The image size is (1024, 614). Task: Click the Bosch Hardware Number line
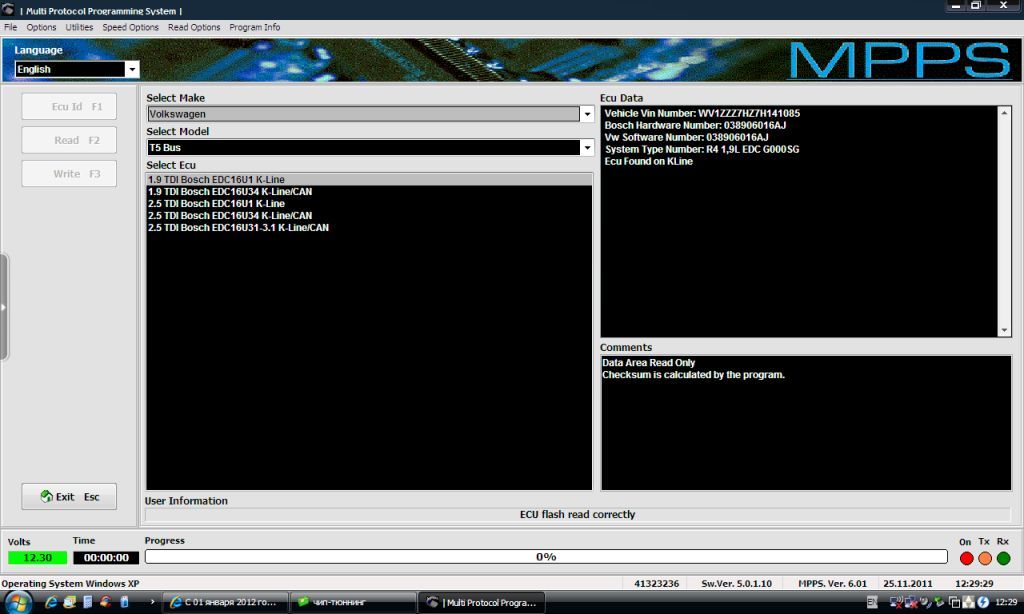(695, 125)
